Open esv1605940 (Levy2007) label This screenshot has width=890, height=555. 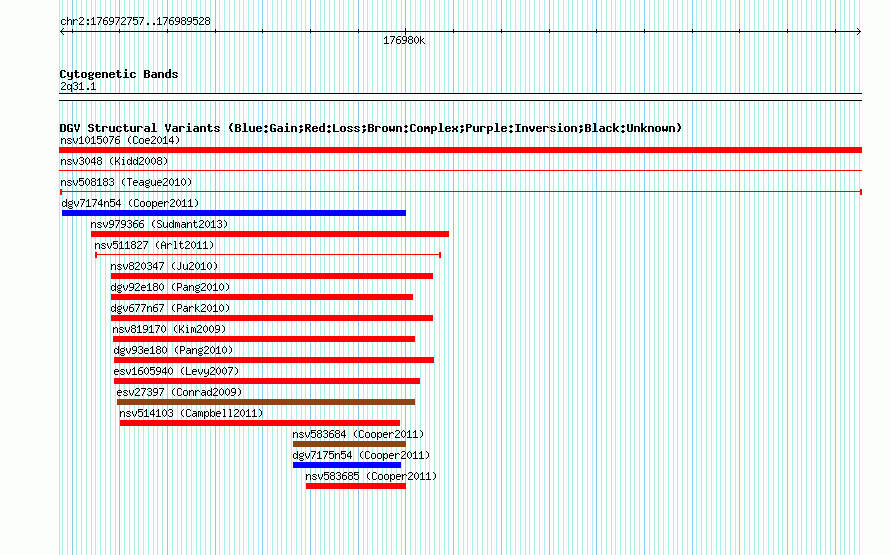pos(176,371)
